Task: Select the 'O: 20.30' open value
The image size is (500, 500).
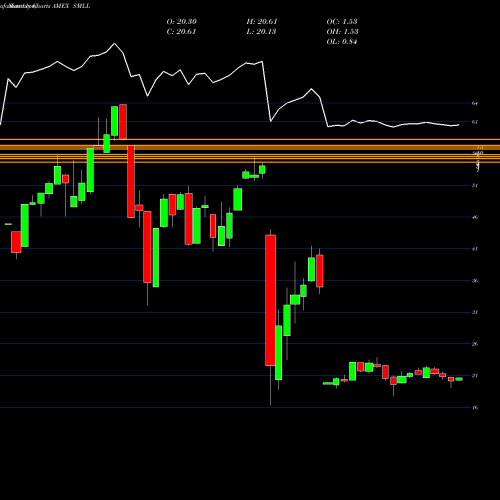Action: point(182,22)
